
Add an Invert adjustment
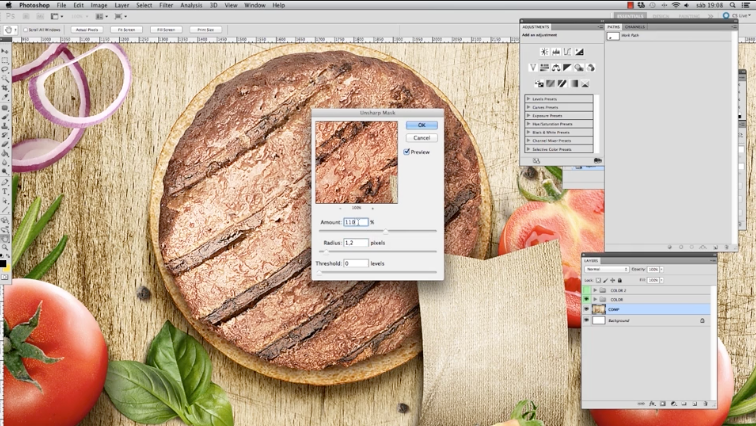(x=539, y=83)
